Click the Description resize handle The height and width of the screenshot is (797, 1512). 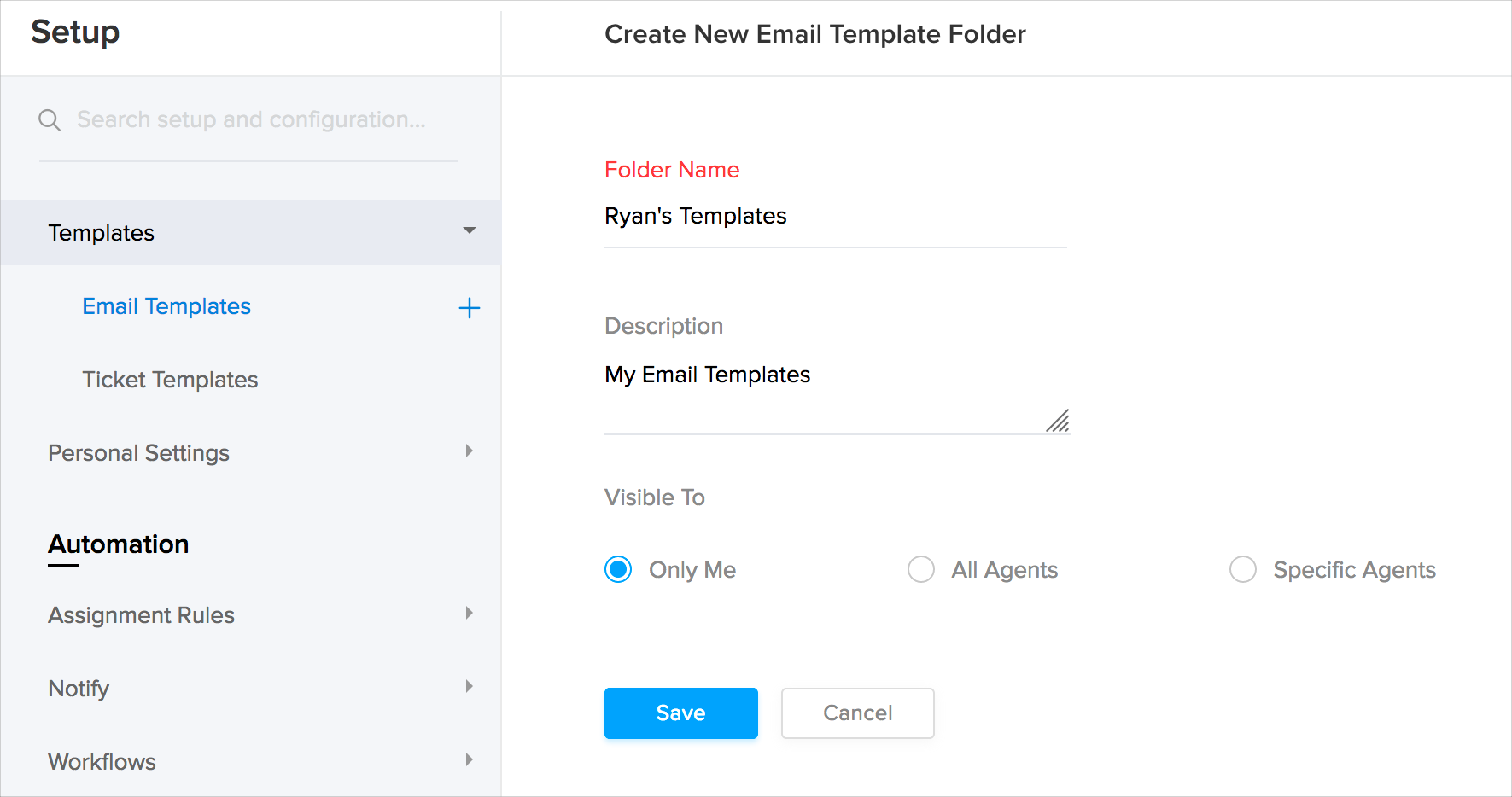coord(1058,422)
